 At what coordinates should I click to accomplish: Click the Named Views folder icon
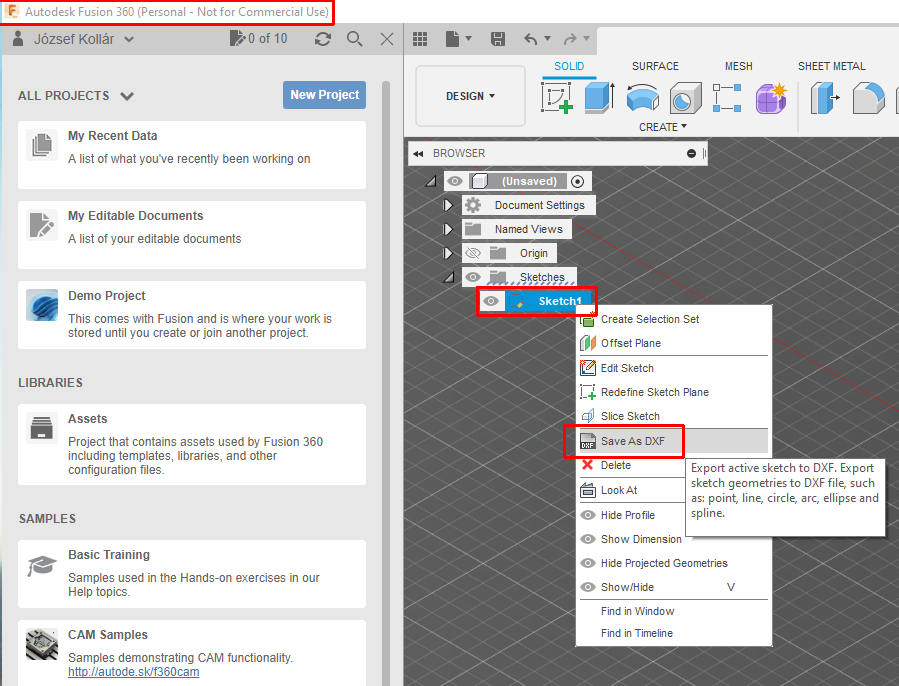[x=473, y=229]
